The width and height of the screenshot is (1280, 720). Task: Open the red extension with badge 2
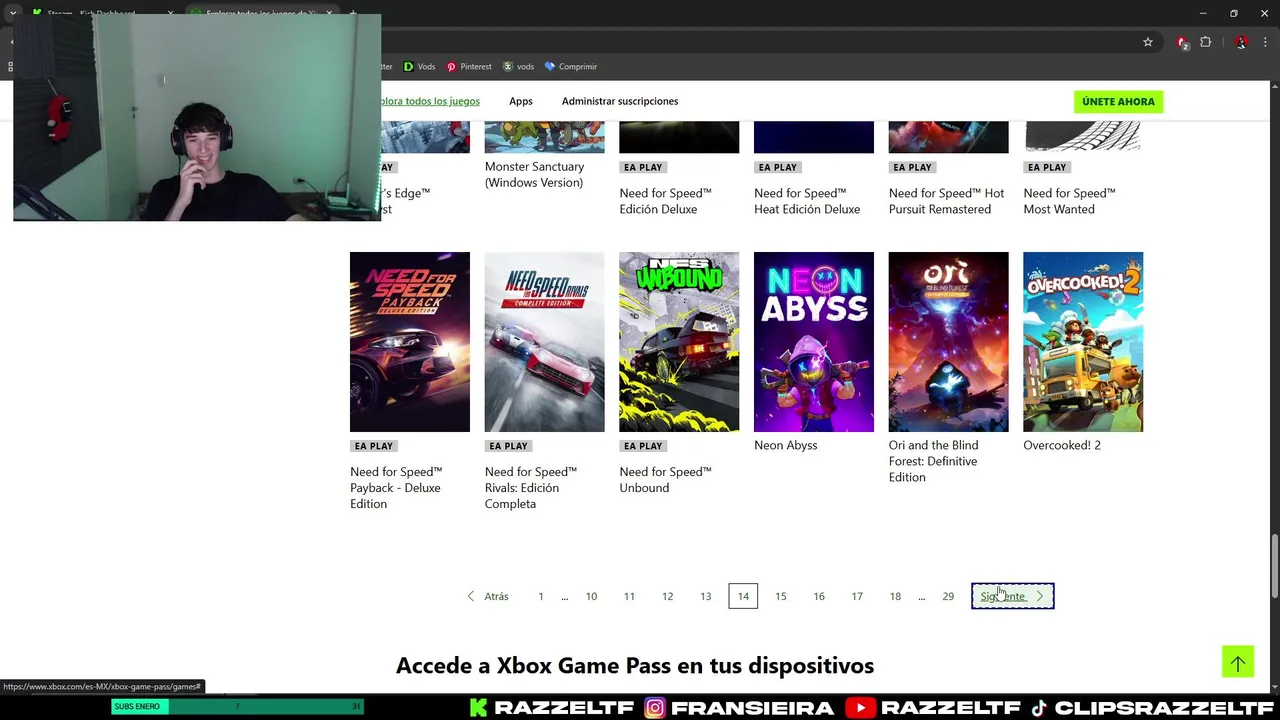tap(1182, 42)
